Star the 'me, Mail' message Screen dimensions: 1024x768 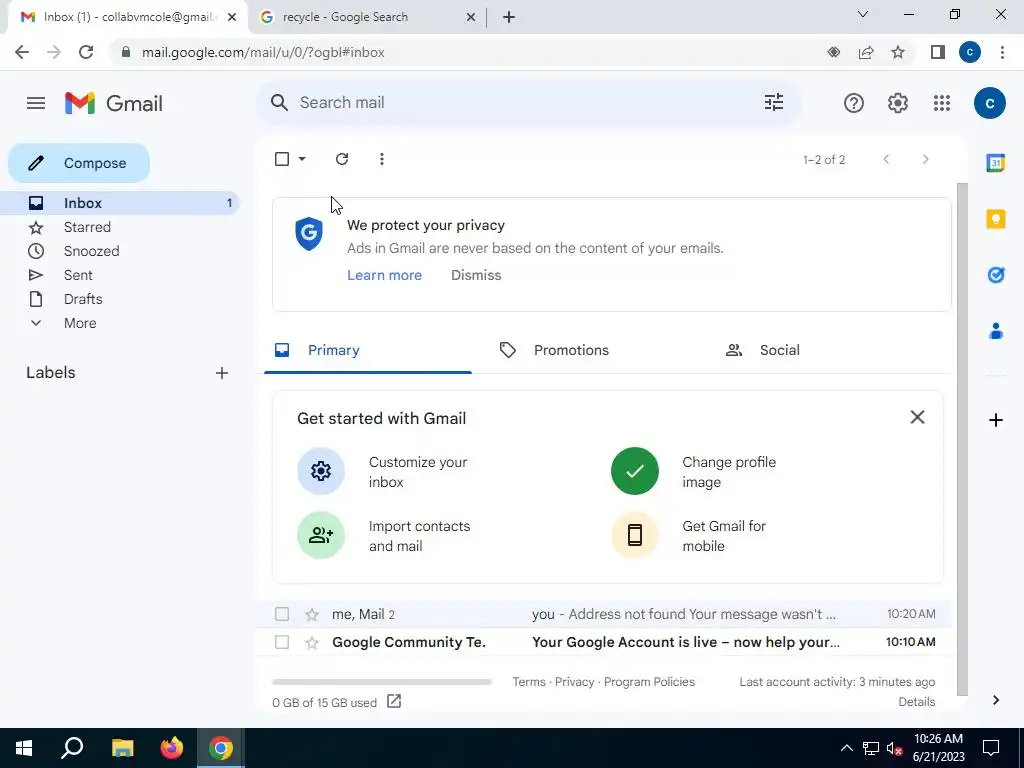[x=312, y=615]
